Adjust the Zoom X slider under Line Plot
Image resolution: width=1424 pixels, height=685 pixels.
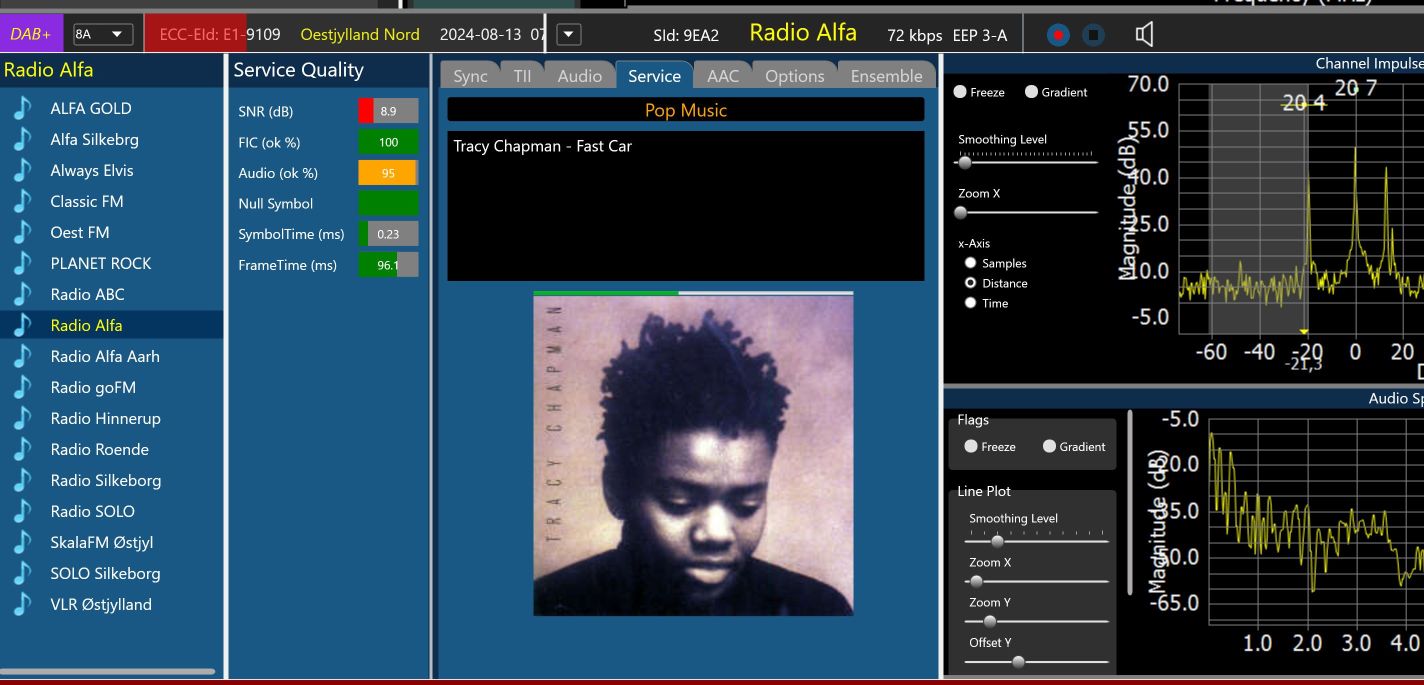tap(977, 581)
